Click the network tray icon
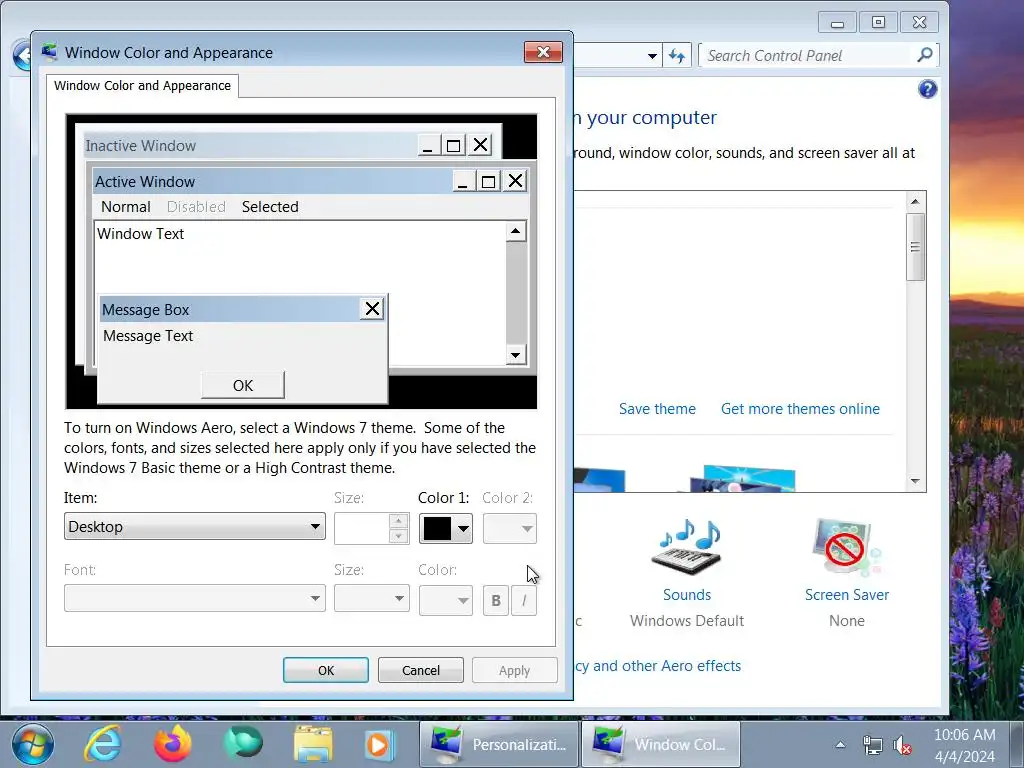The height and width of the screenshot is (768, 1024). pos(872,744)
